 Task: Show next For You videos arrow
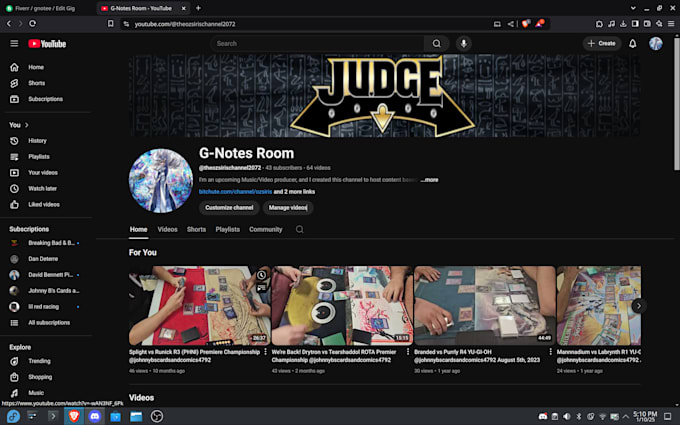pyautogui.click(x=638, y=306)
